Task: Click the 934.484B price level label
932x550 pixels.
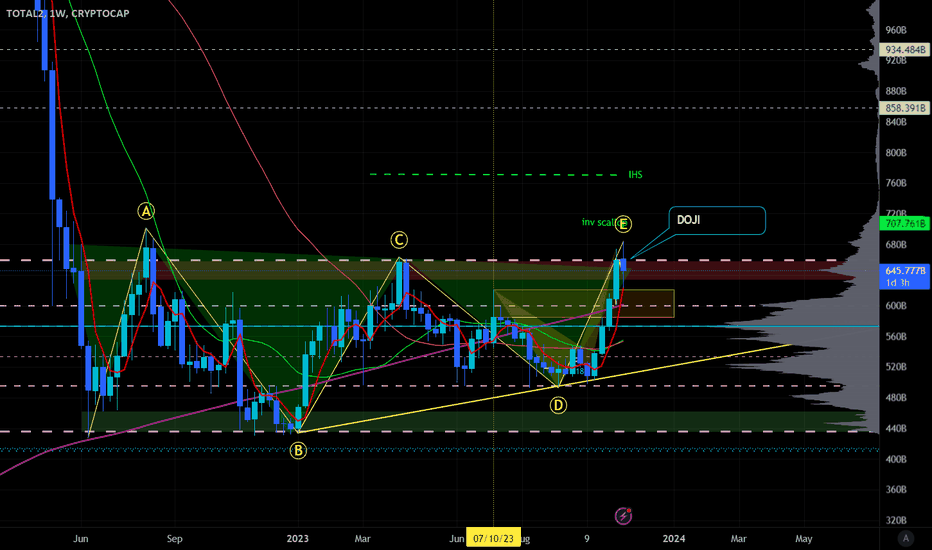Action: pos(904,50)
